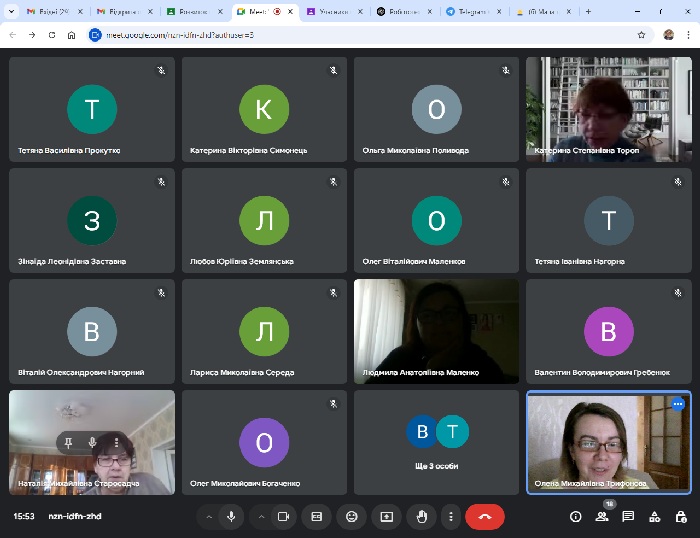This screenshot has height=538, width=700.
Task: Open the Activities icon
Action: pos(654,516)
